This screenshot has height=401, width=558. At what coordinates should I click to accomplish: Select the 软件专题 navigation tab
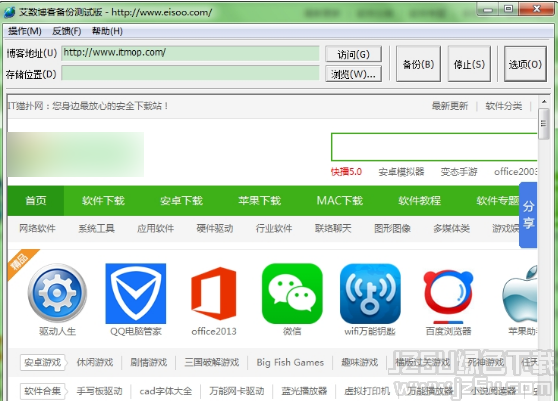[x=498, y=201]
